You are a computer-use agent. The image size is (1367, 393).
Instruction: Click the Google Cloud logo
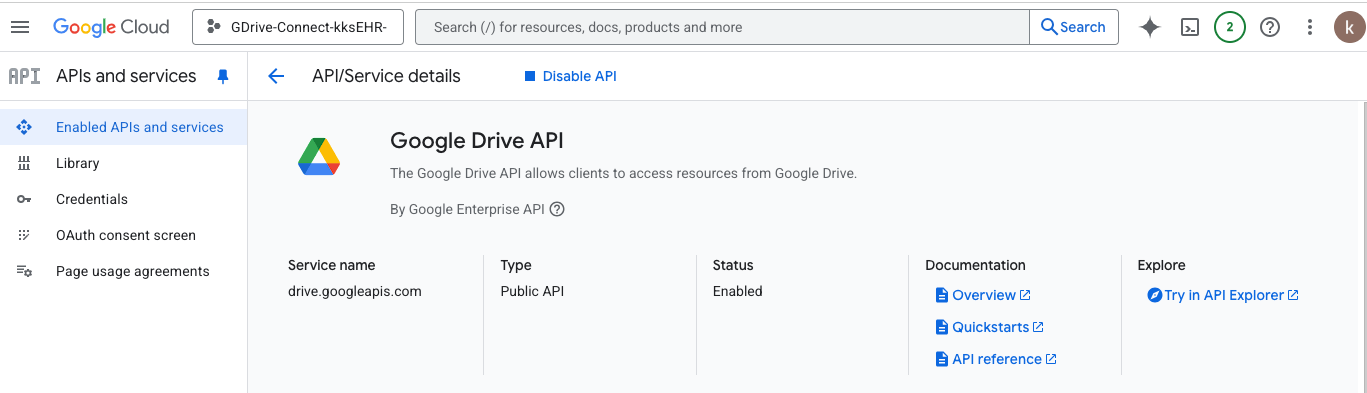tap(111, 27)
